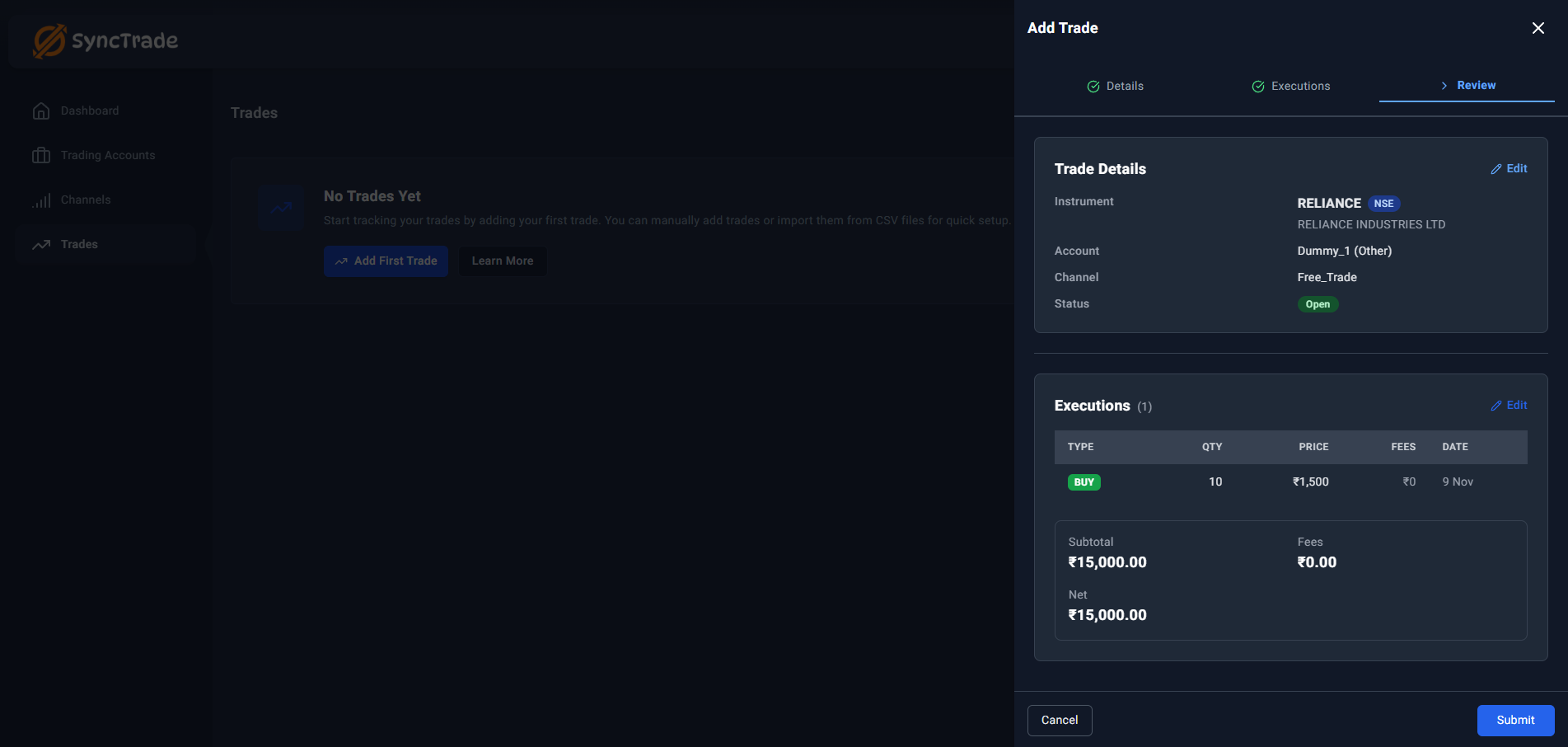Submit the trade
The image size is (1568, 747).
(x=1515, y=720)
